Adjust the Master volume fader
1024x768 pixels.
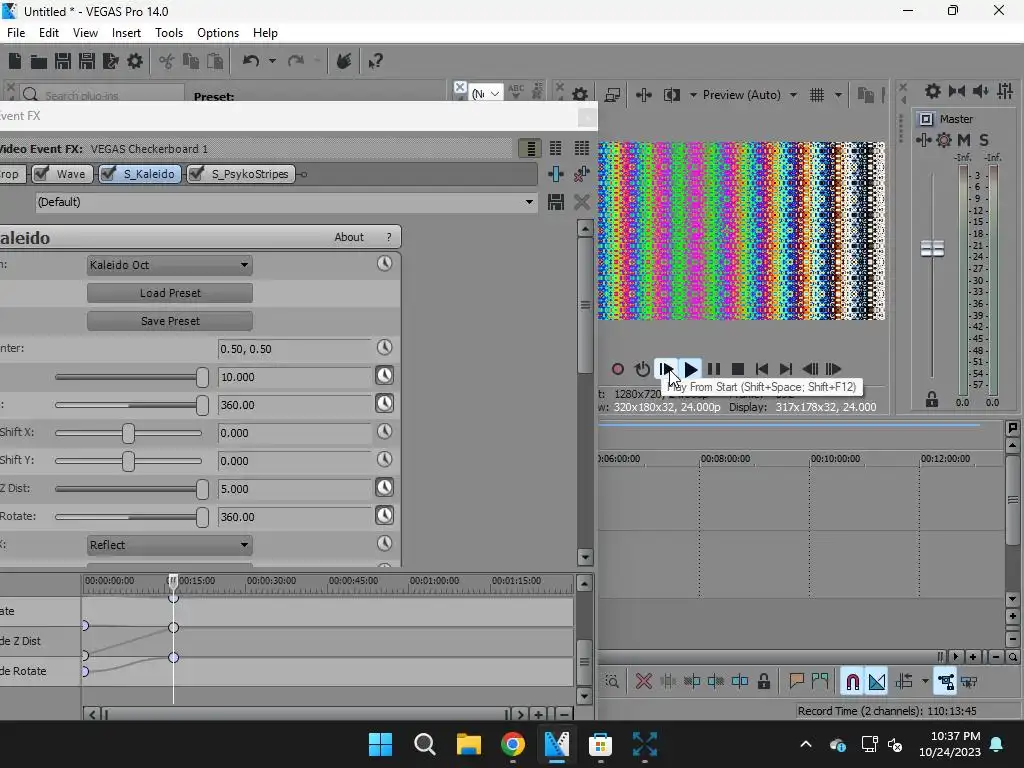pyautogui.click(x=932, y=249)
